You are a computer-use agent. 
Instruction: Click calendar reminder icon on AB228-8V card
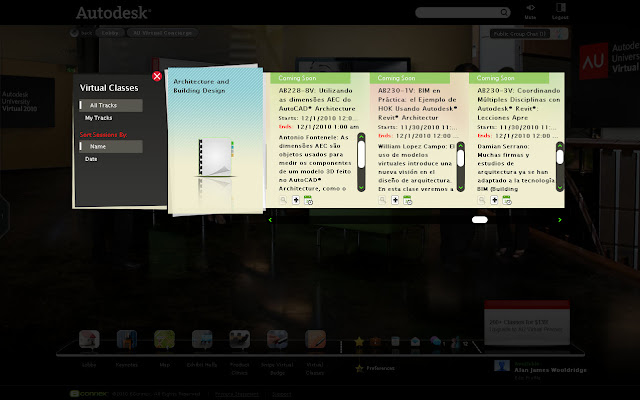click(x=308, y=200)
